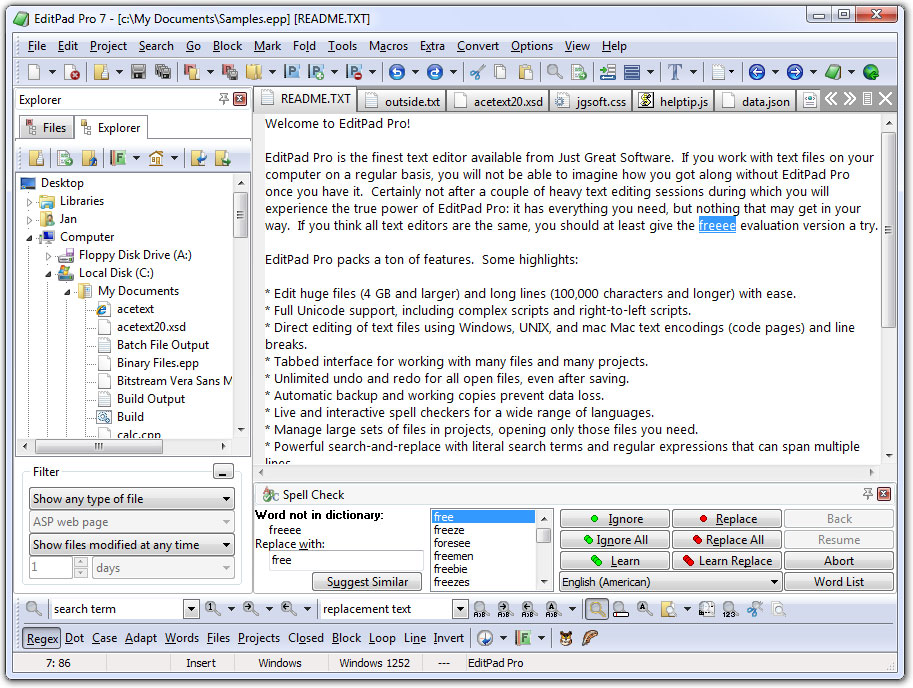
Task: Click the Open file folder icon
Action: point(101,72)
